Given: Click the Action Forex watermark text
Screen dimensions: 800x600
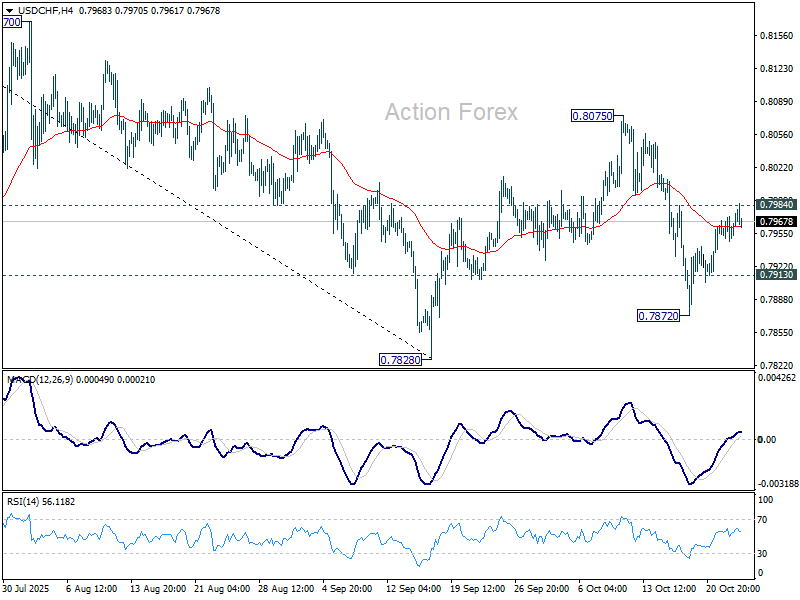Looking at the screenshot, I should [x=451, y=112].
